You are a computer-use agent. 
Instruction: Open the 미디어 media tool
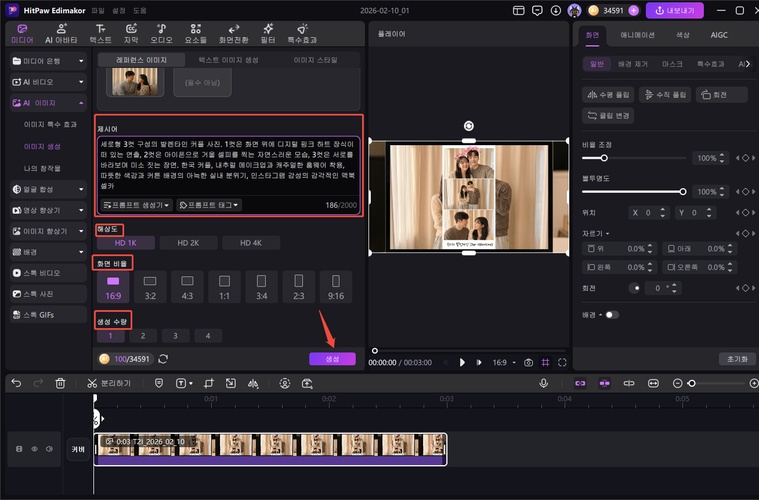[22, 34]
